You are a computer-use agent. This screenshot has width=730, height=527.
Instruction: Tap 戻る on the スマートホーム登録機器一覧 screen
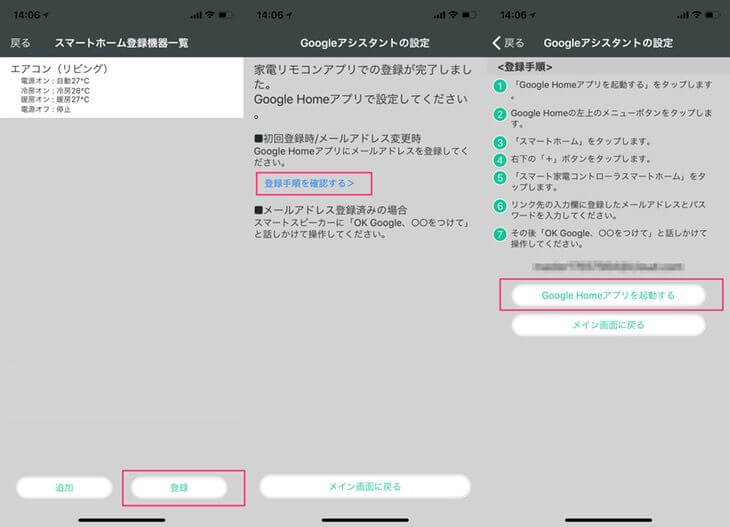click(x=20, y=43)
